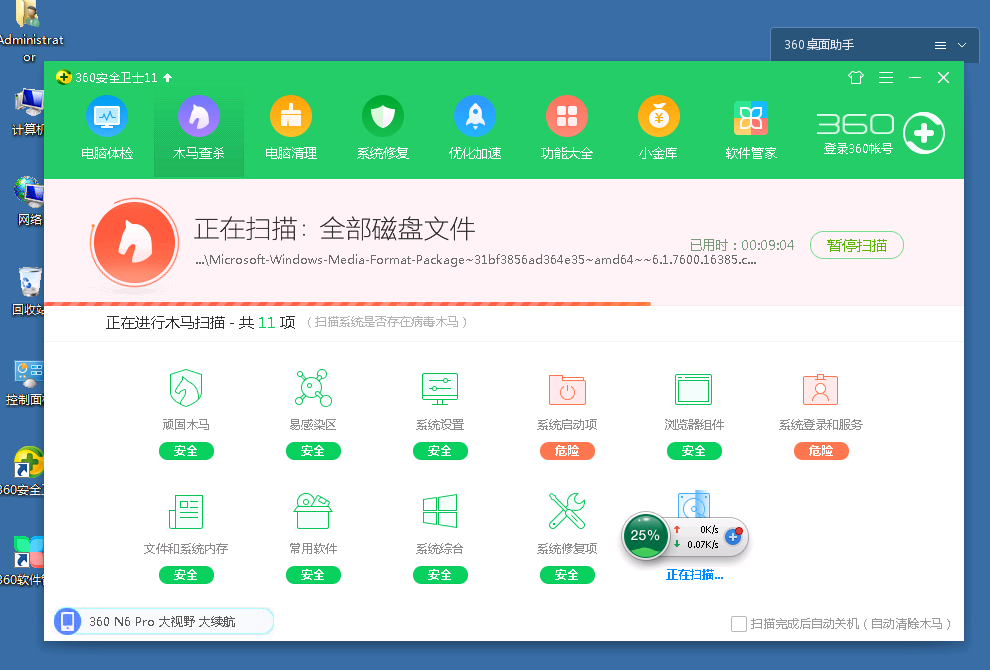Click 登录360帐号 login link
Image resolution: width=990 pixels, height=670 pixels.
click(x=857, y=149)
